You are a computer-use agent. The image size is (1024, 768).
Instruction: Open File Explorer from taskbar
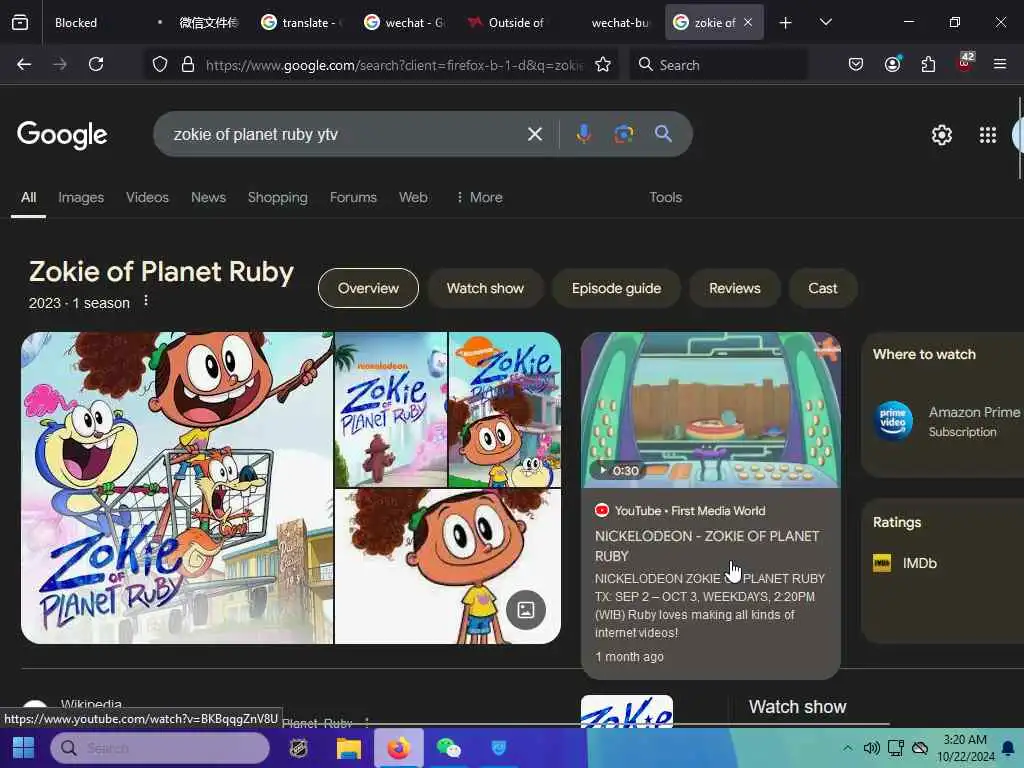pos(349,748)
